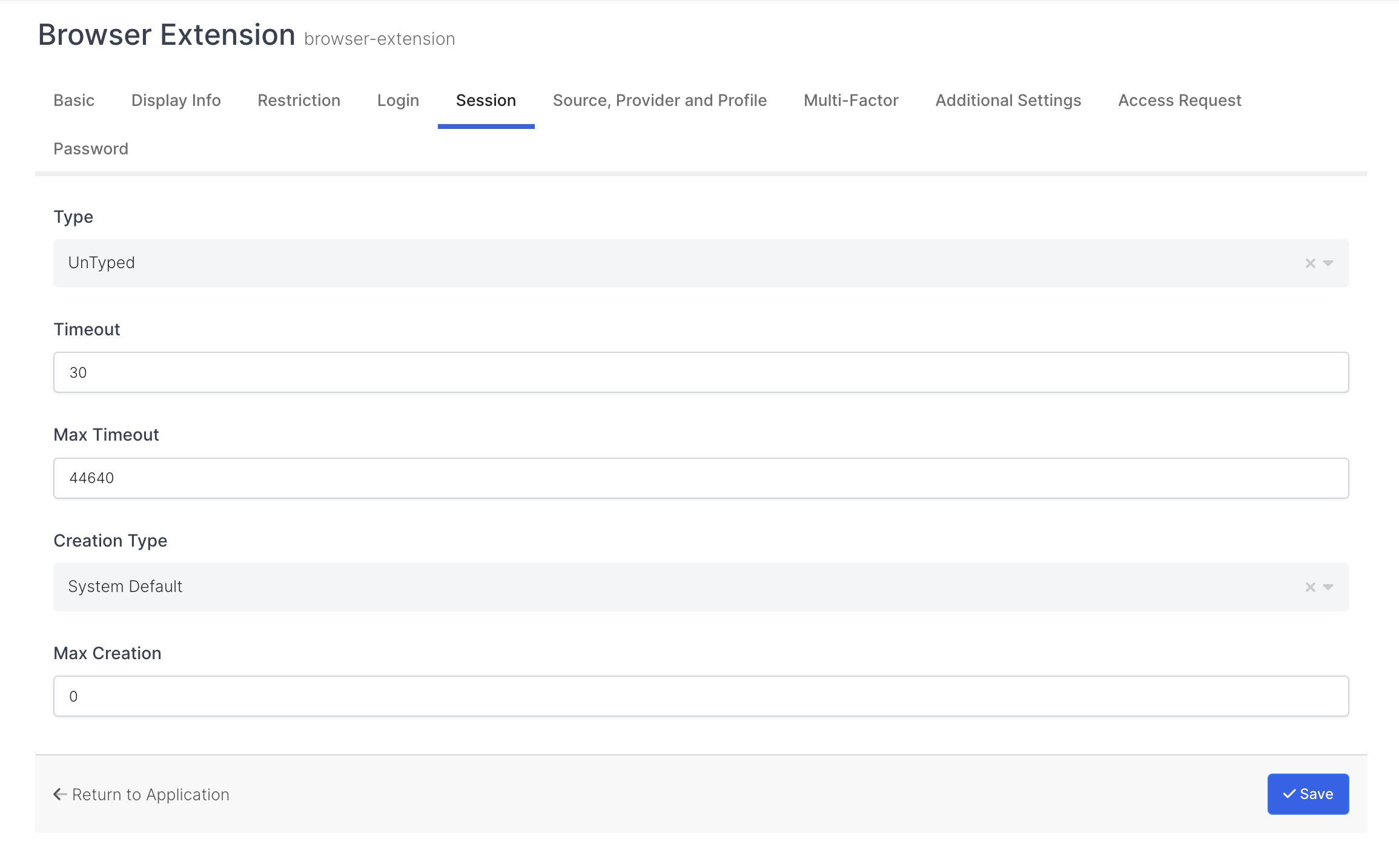
Task: Open the System Default select box
Action: (666, 587)
